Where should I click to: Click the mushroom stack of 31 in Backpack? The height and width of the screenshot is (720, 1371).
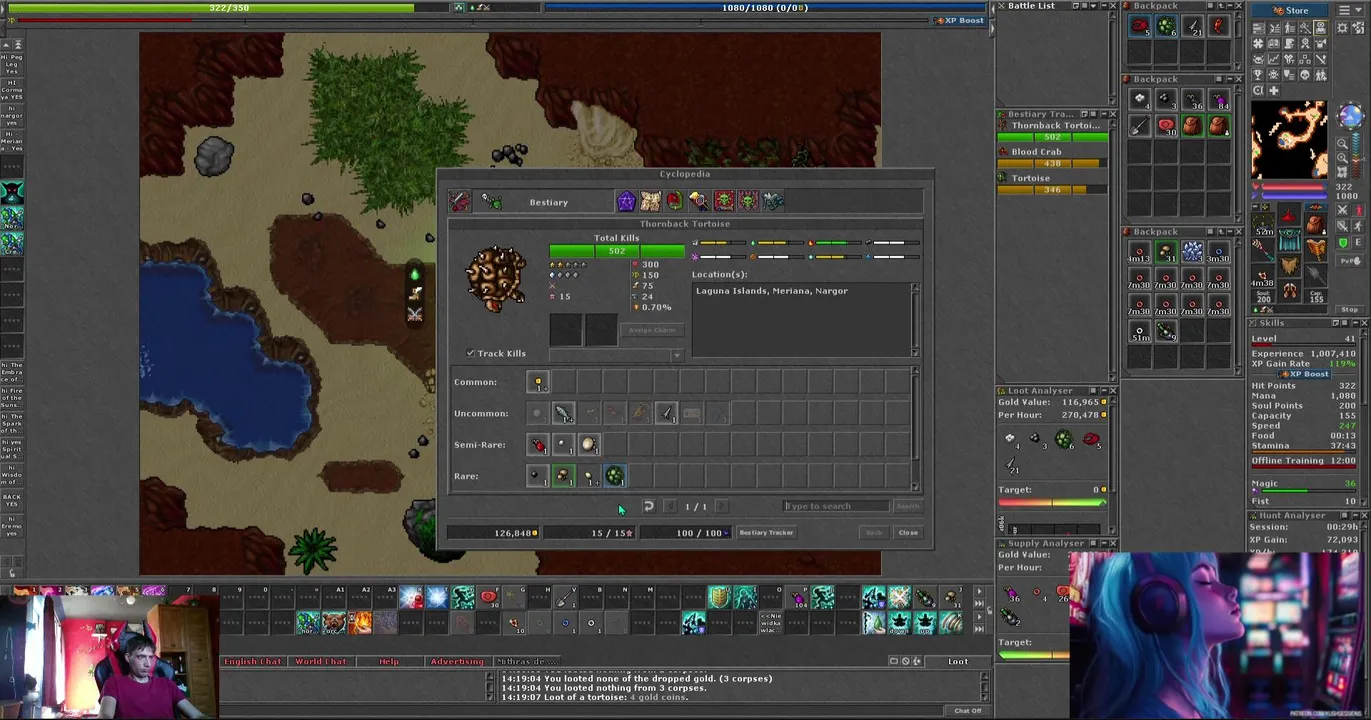[x=1166, y=253]
